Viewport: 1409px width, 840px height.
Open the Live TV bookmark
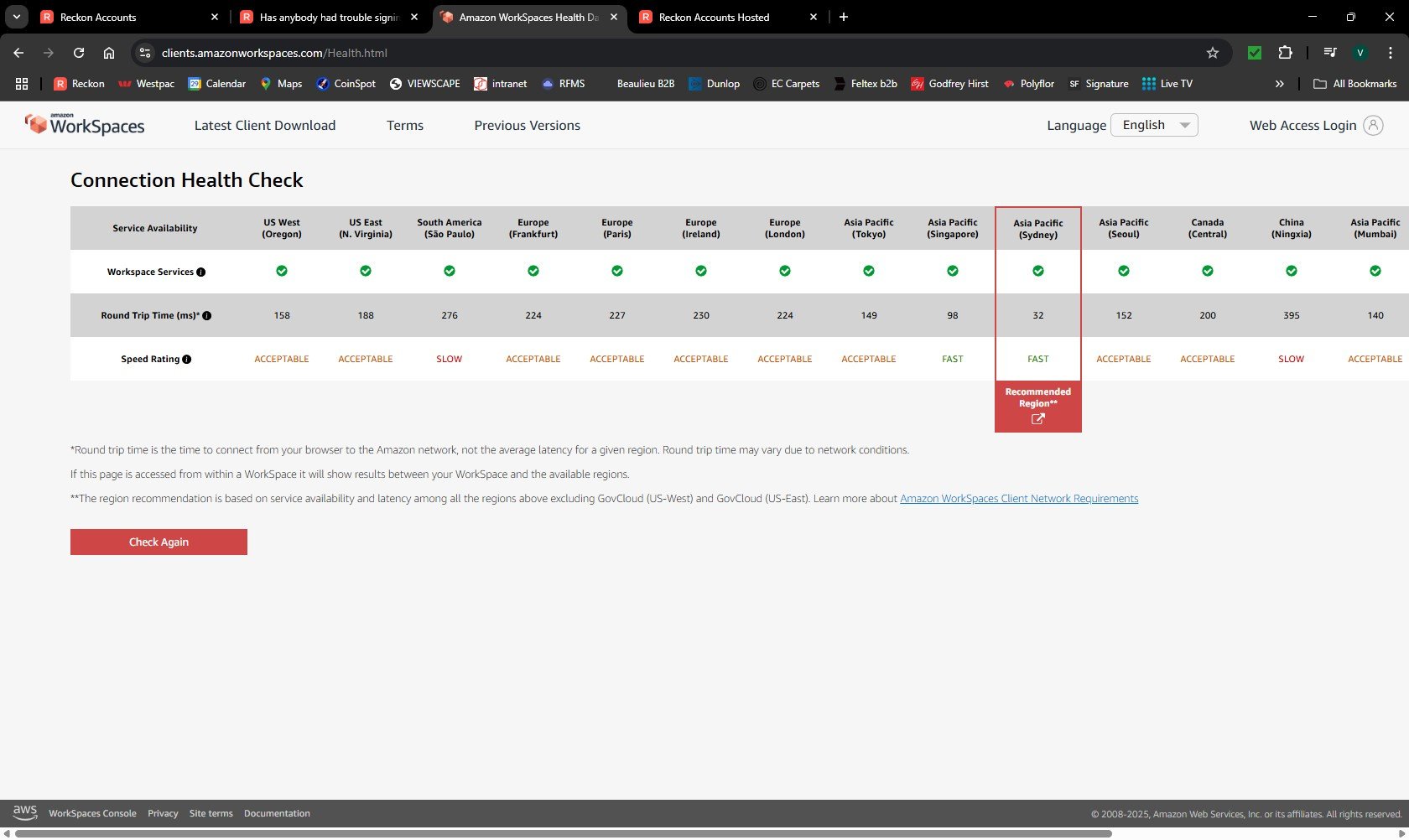tap(1167, 84)
